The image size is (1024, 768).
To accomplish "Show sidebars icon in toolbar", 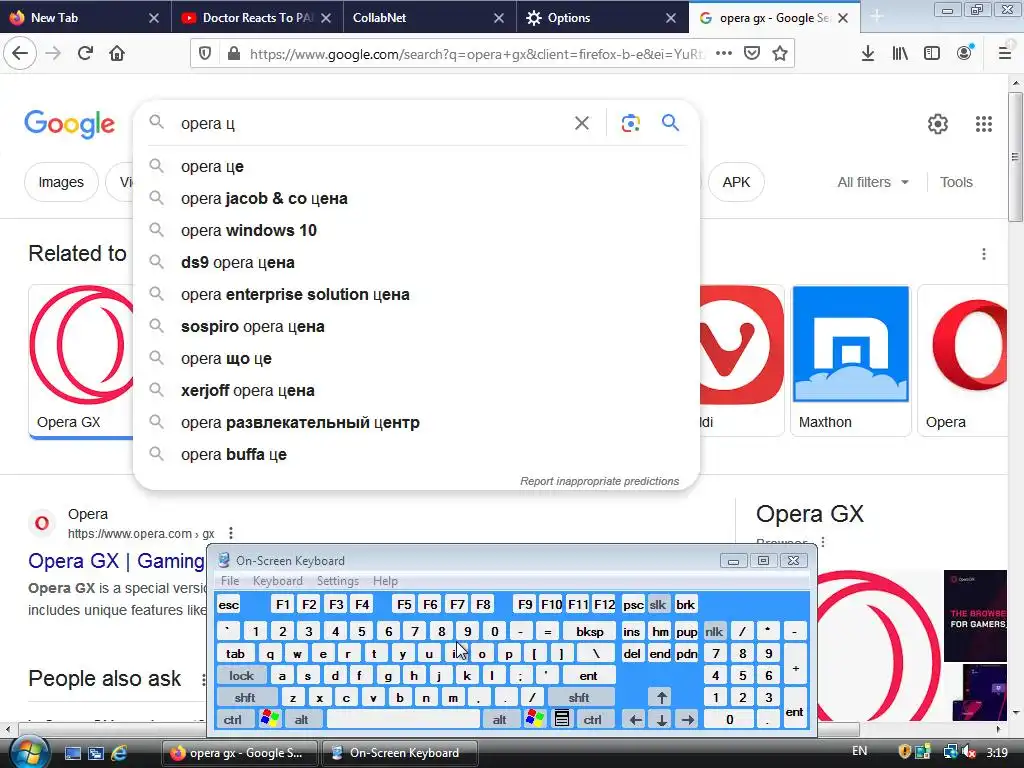I will [932, 54].
